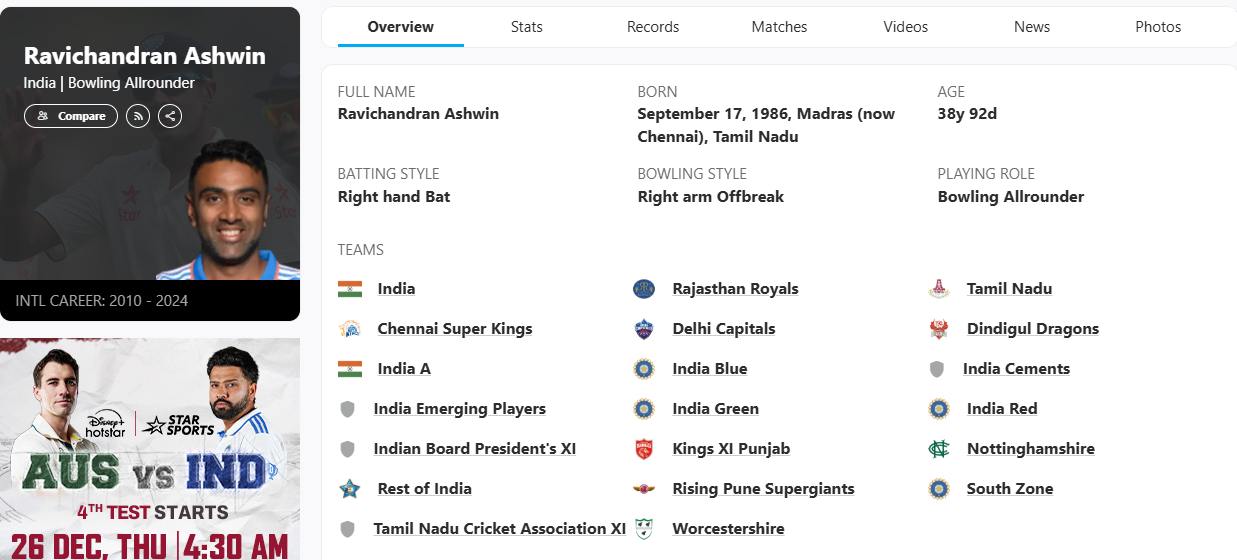Click the India flag icon
Viewport: 1237px width, 560px height.
pyautogui.click(x=349, y=289)
